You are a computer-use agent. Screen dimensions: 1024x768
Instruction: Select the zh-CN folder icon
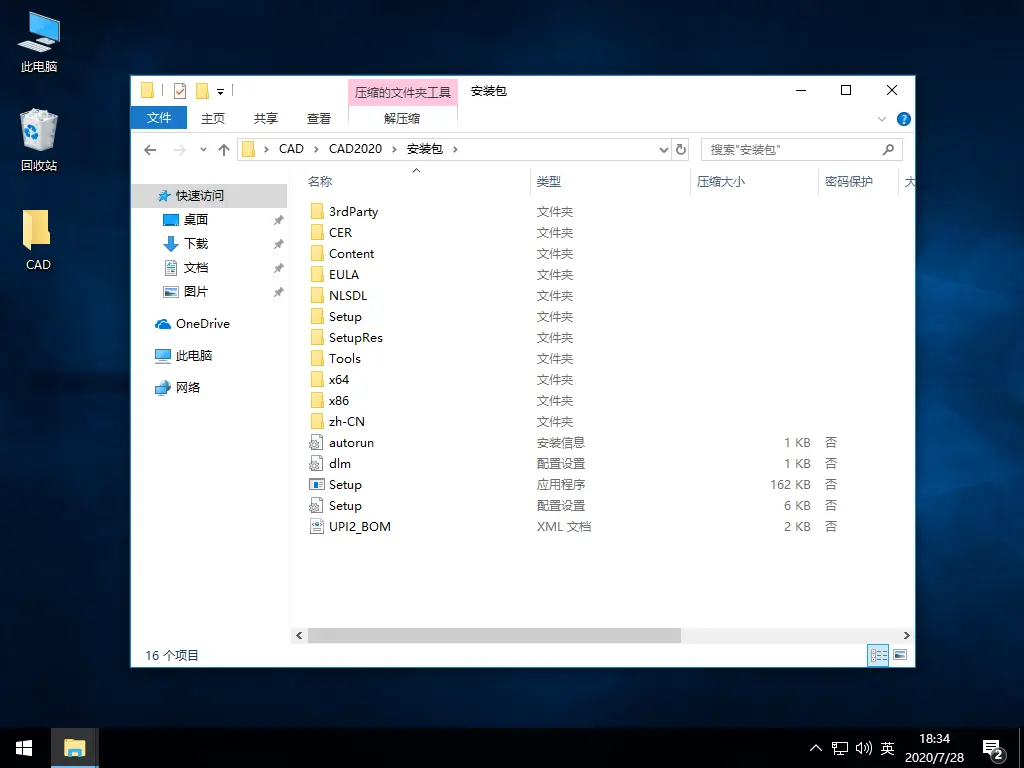pos(317,421)
